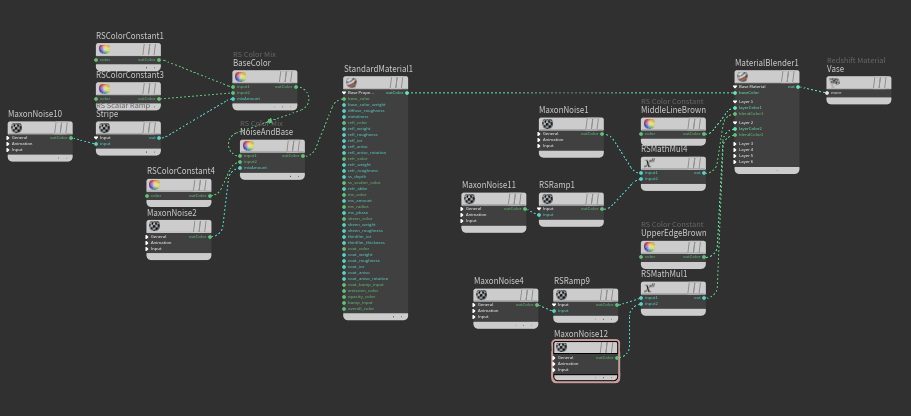Select the BaseColor color mix icon
The height and width of the screenshot is (416, 911).
click(x=242, y=76)
